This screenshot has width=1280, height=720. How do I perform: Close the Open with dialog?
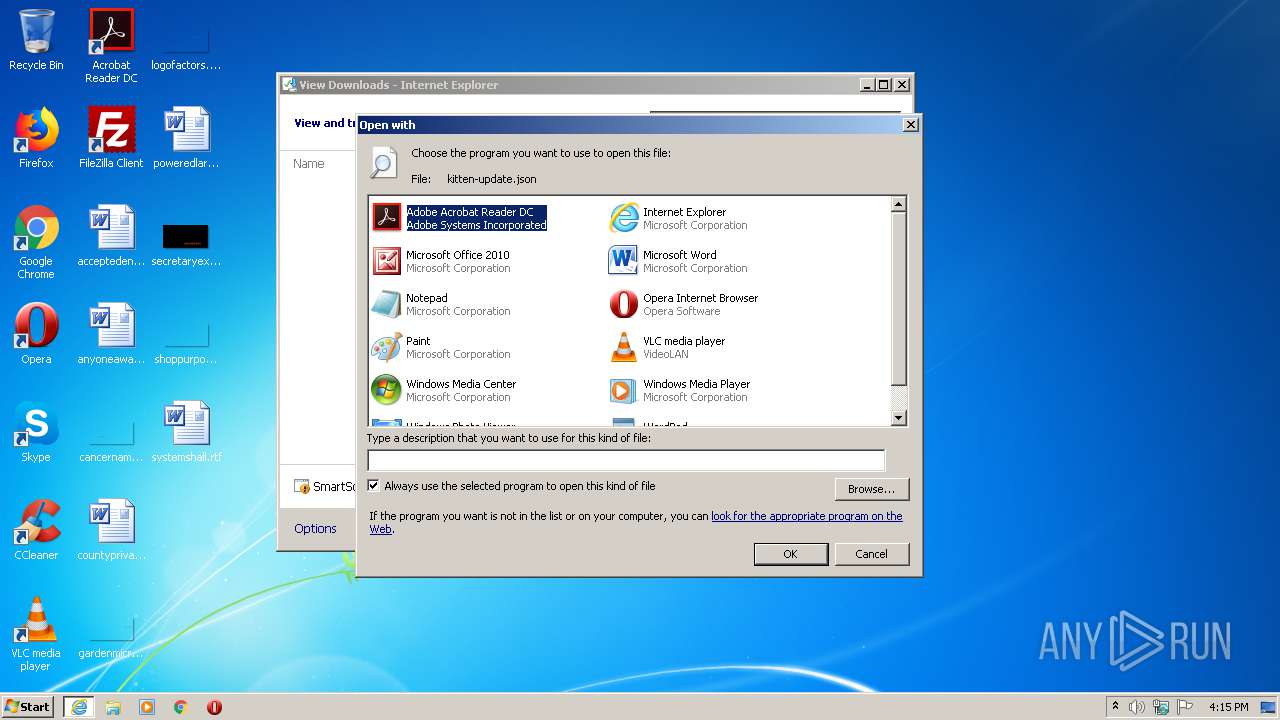pos(910,125)
